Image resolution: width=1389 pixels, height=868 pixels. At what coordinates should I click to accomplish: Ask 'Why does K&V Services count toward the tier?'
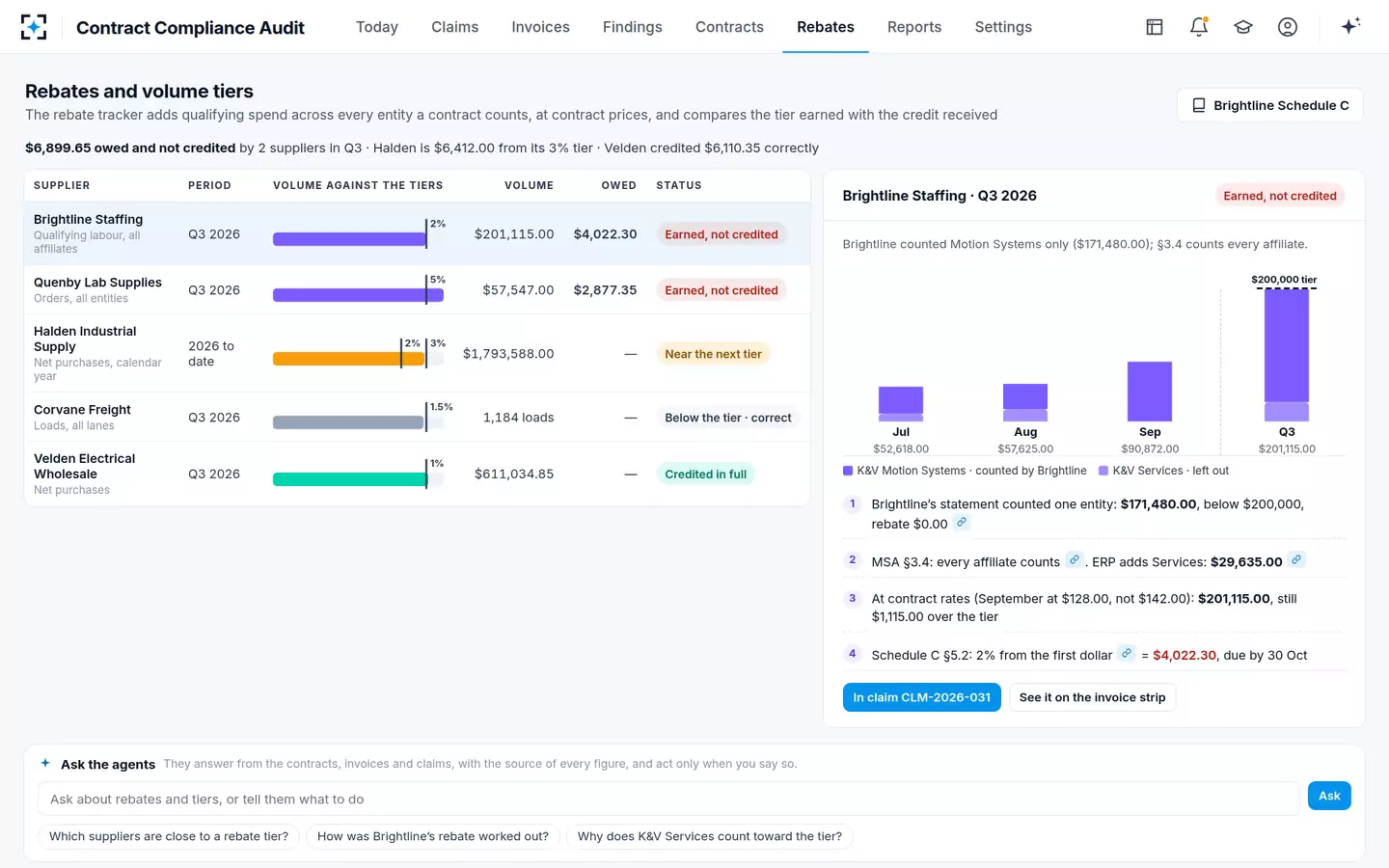tap(710, 836)
